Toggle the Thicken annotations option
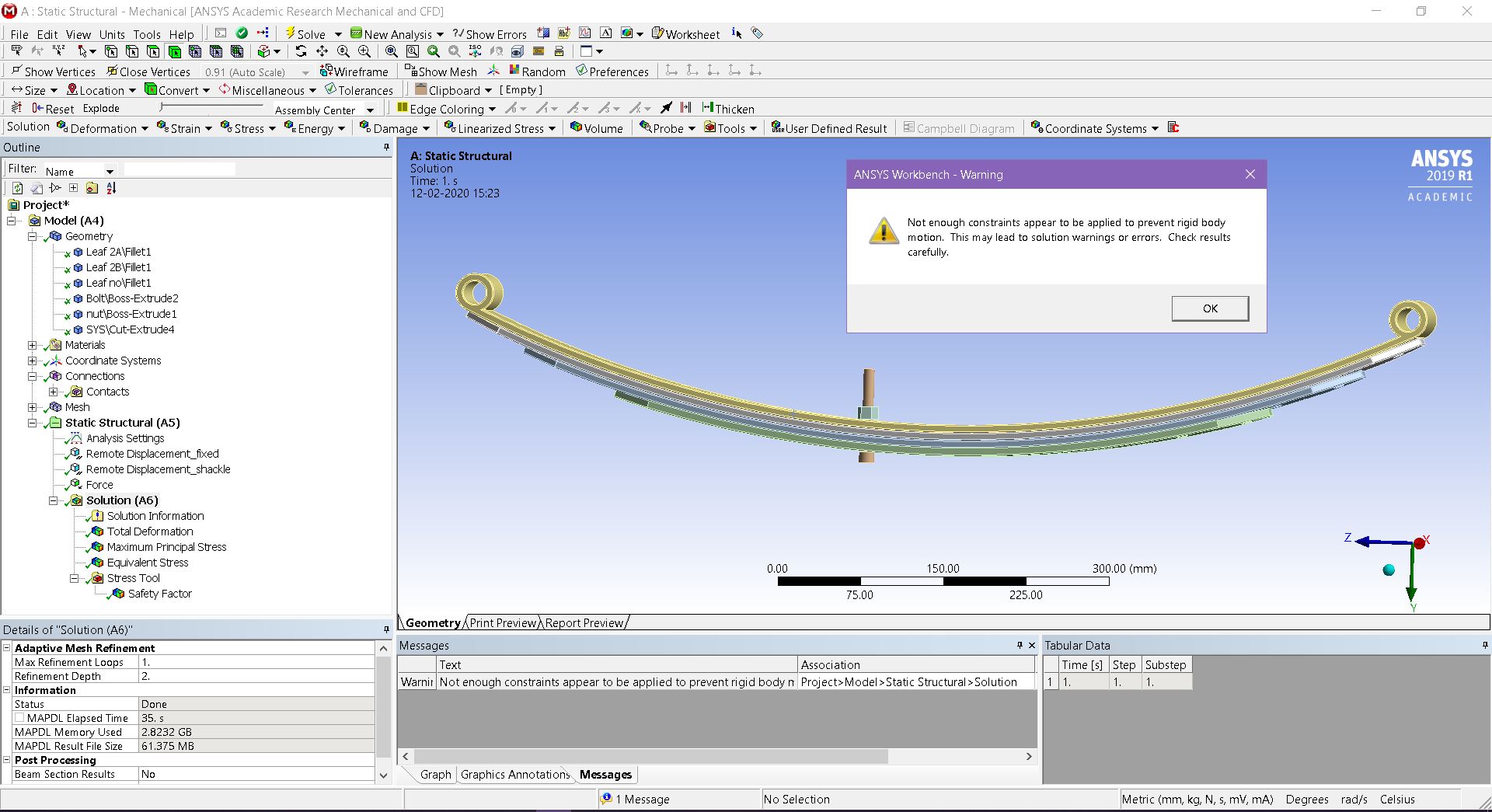 [x=727, y=109]
